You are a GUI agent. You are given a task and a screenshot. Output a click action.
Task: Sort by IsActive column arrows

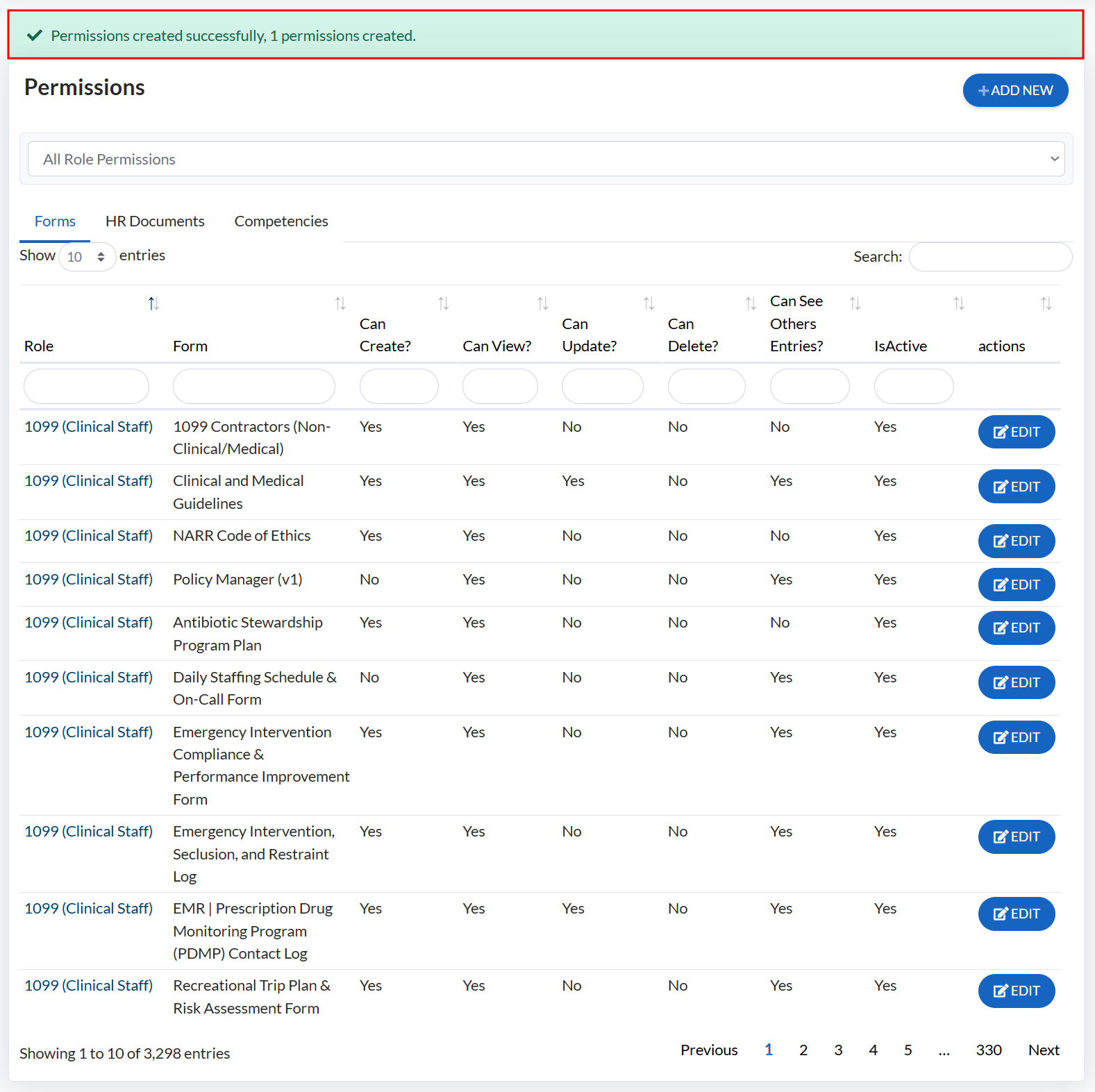point(958,303)
